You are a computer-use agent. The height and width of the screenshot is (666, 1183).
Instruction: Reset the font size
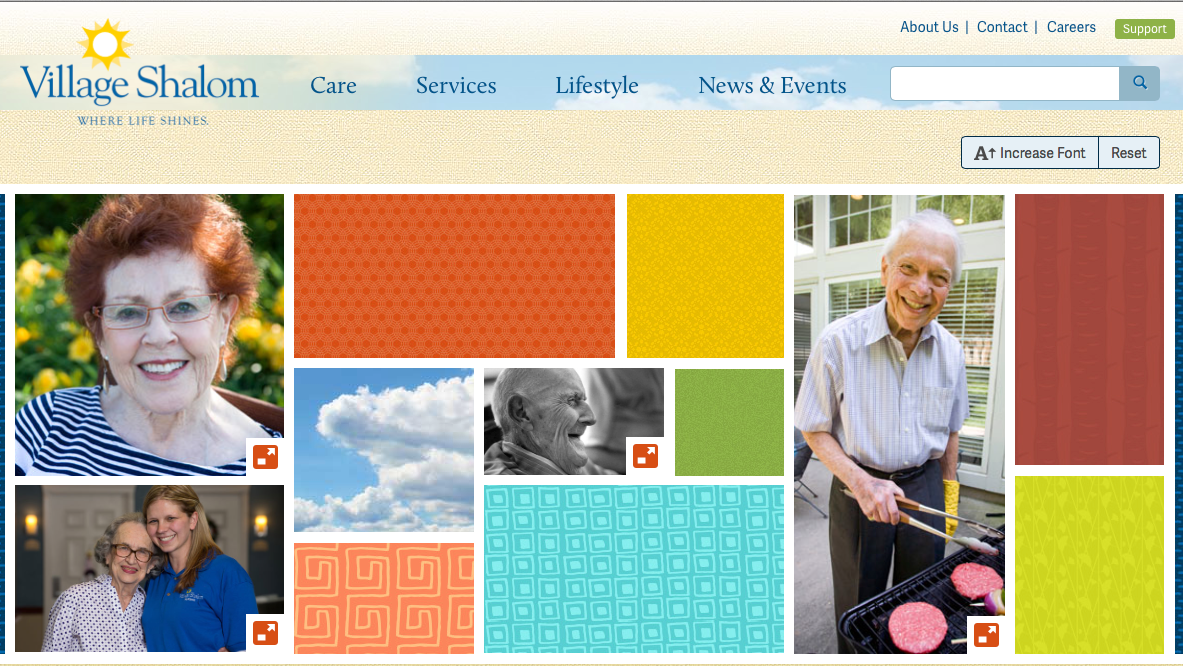tap(1129, 153)
